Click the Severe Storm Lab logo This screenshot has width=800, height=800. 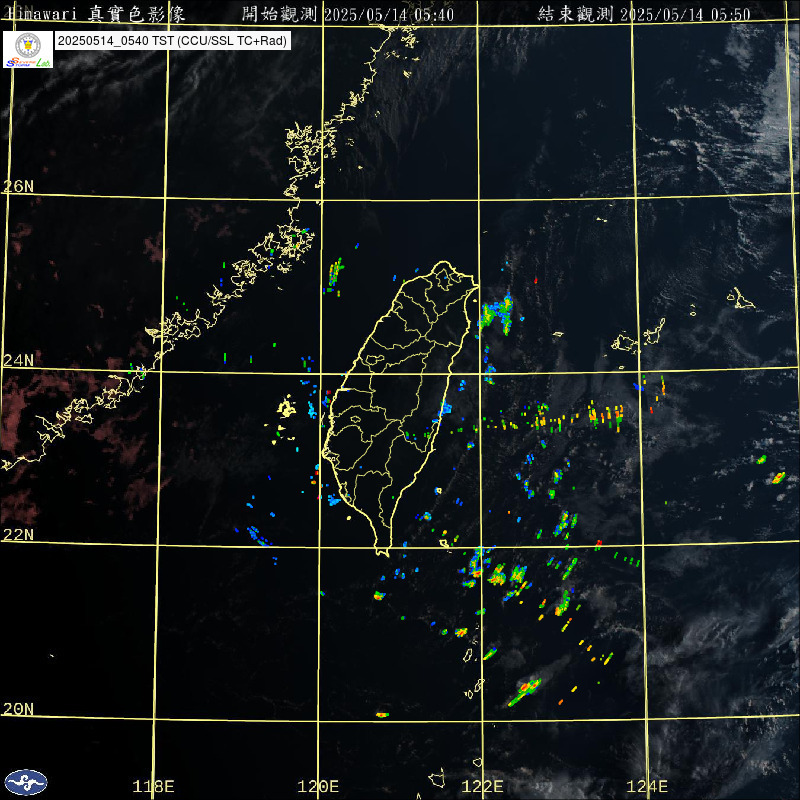click(x=28, y=49)
